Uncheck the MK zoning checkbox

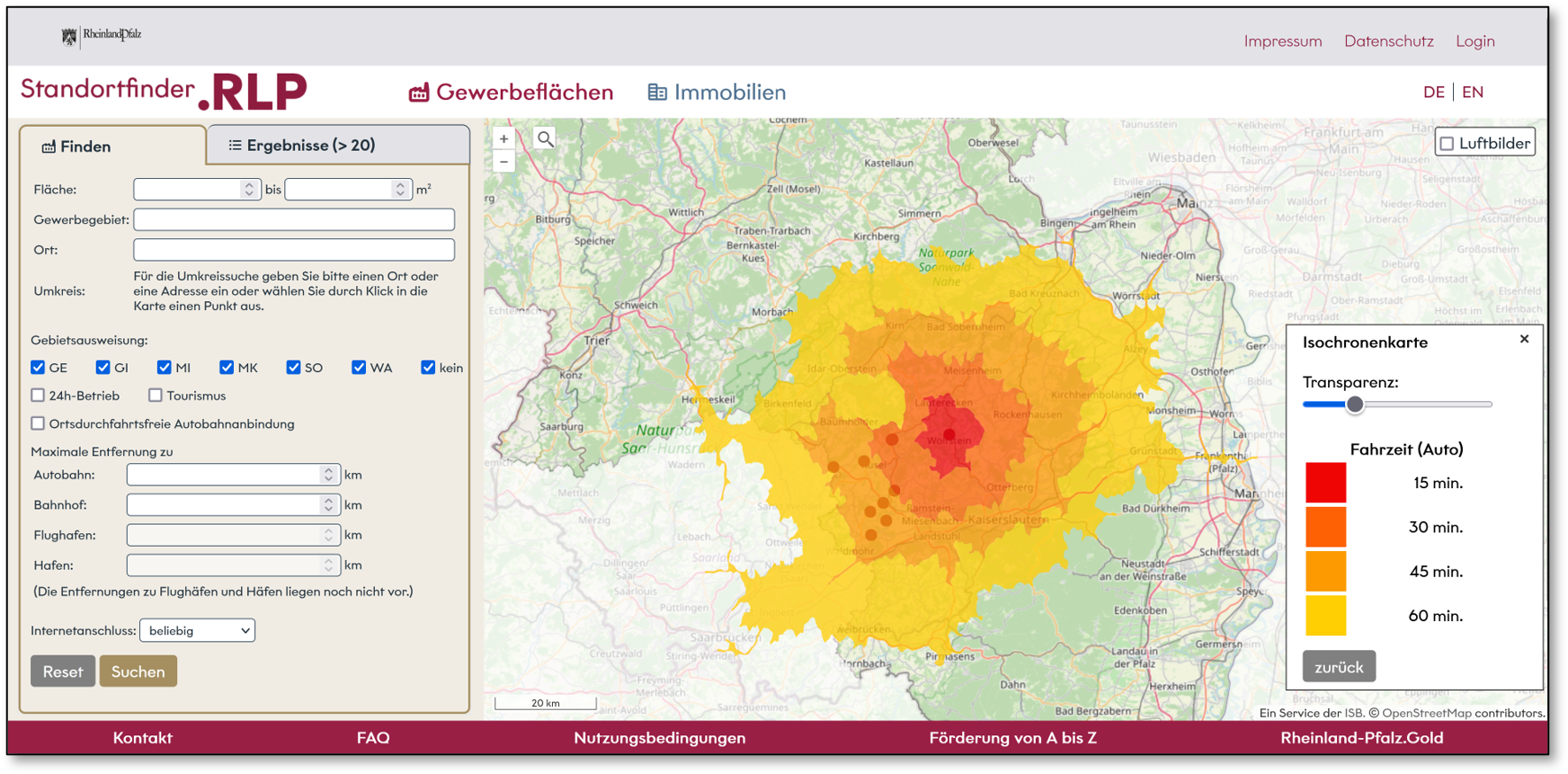[x=227, y=367]
